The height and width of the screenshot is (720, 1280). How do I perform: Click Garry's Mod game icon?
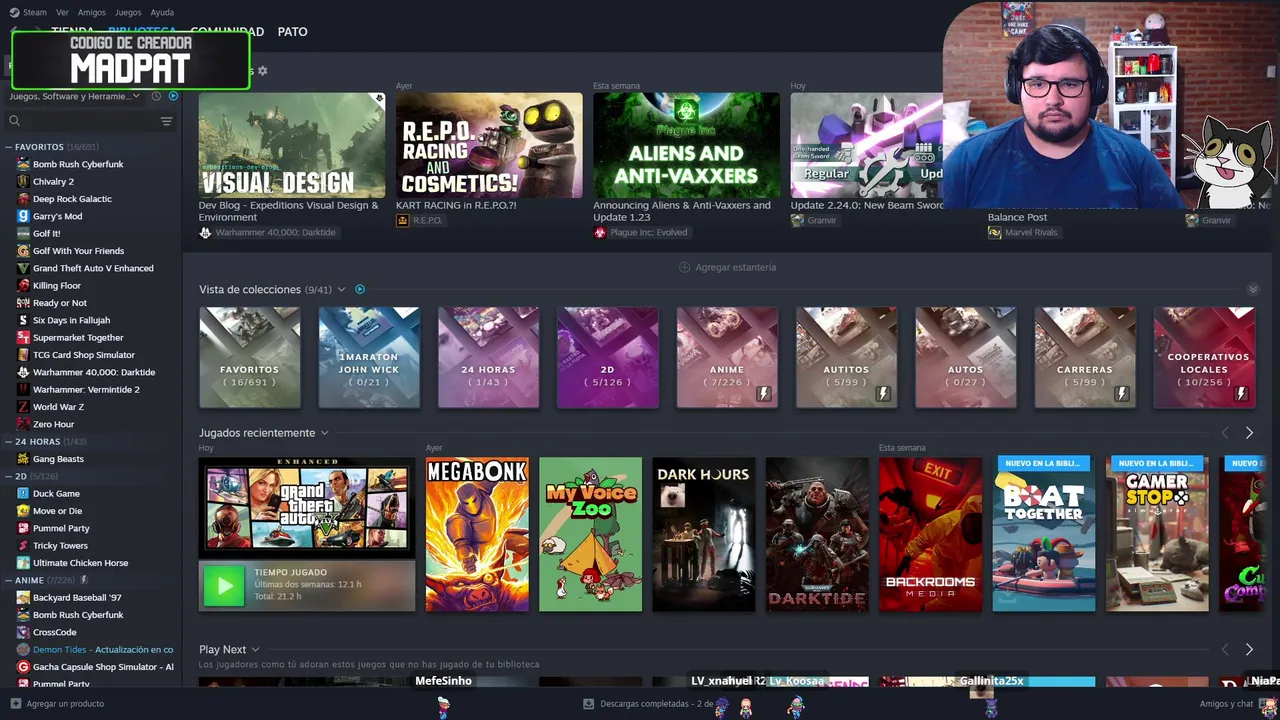pos(23,216)
